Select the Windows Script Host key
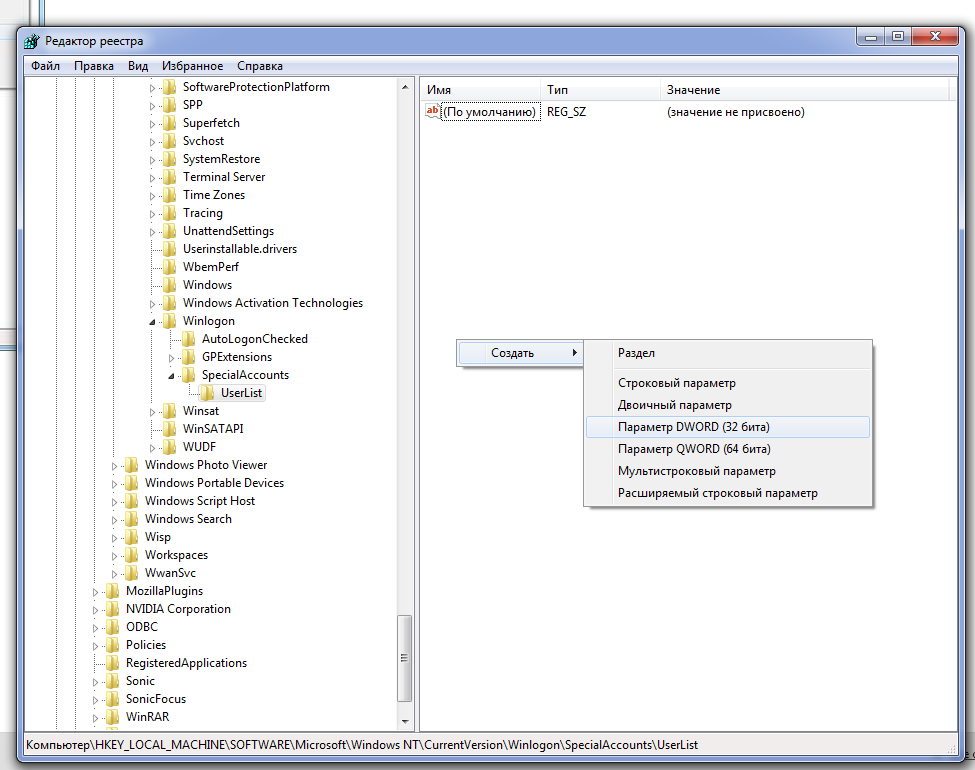 (x=200, y=501)
